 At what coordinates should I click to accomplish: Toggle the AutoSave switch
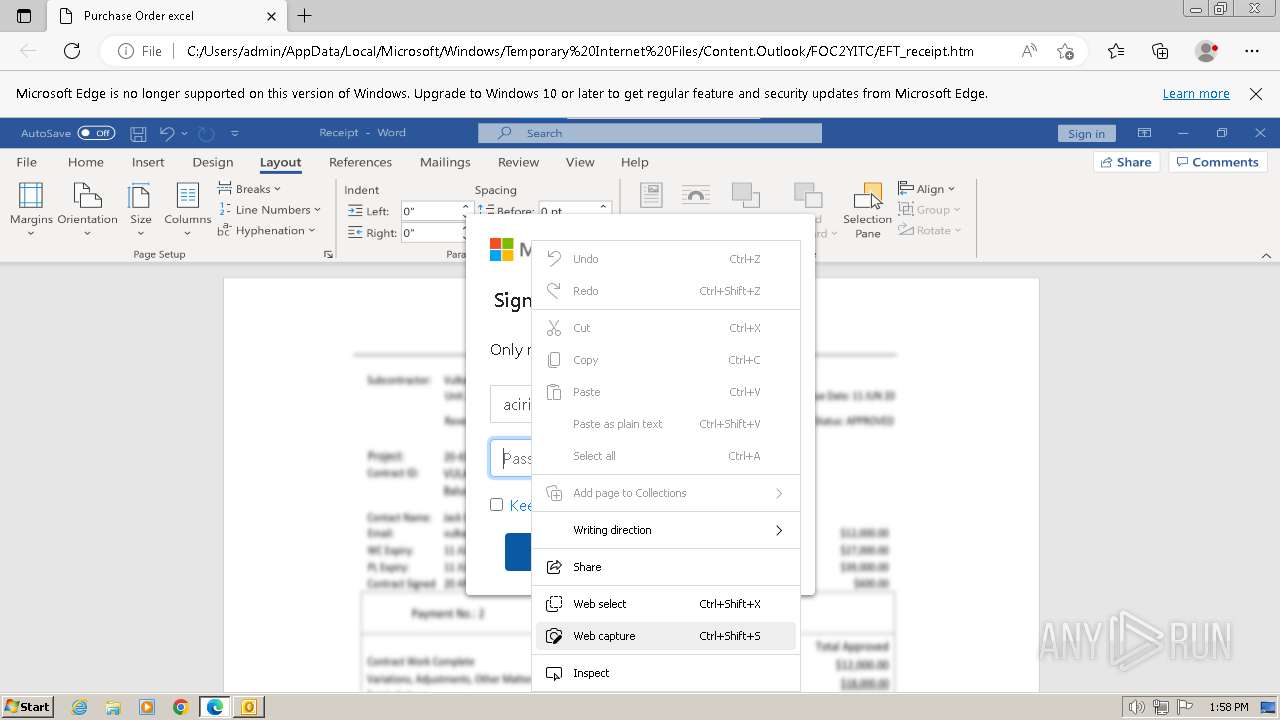96,133
